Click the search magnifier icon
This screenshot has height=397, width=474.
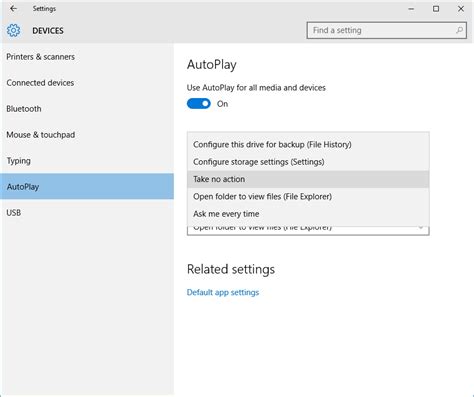pos(459,30)
